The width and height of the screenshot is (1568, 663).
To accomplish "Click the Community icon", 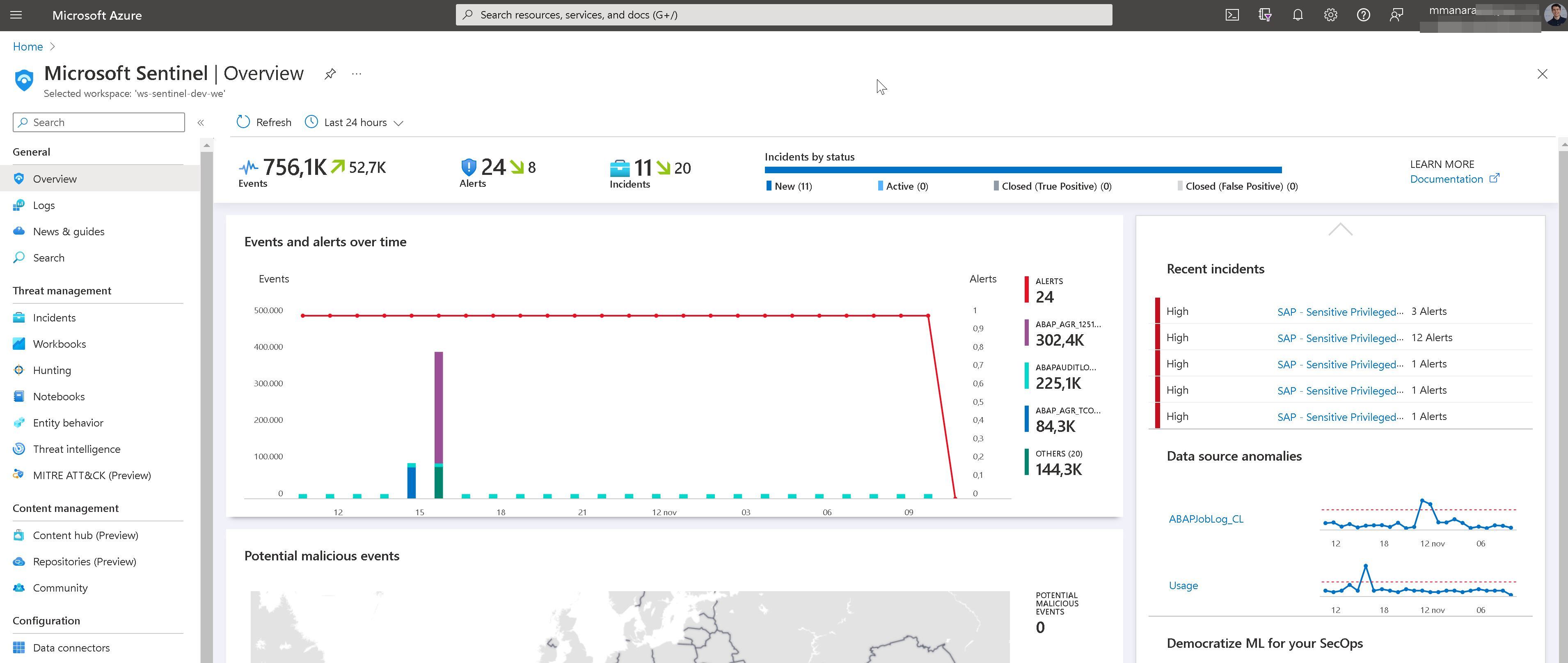I will (19, 587).
